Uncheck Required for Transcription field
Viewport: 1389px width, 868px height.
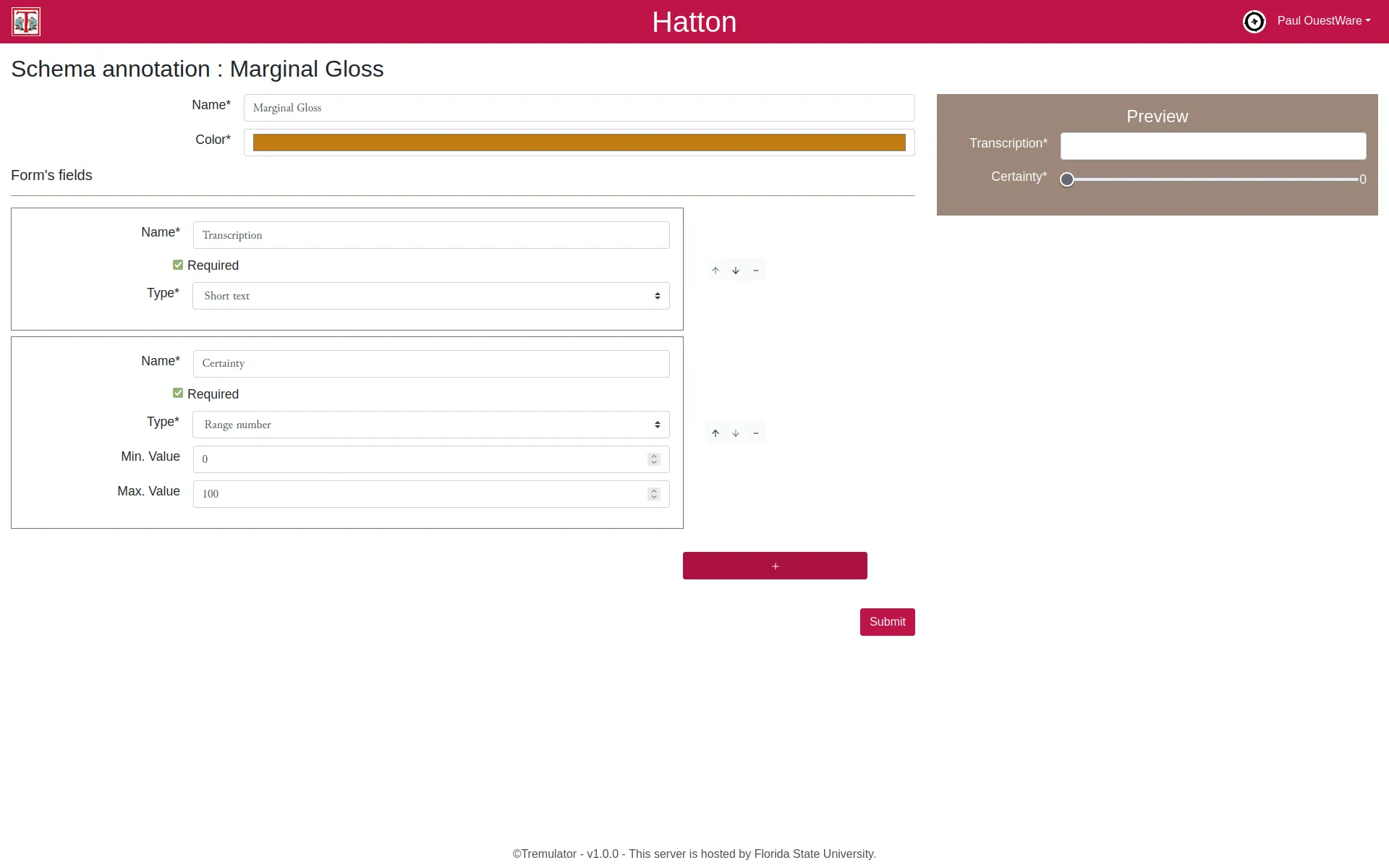[178, 265]
